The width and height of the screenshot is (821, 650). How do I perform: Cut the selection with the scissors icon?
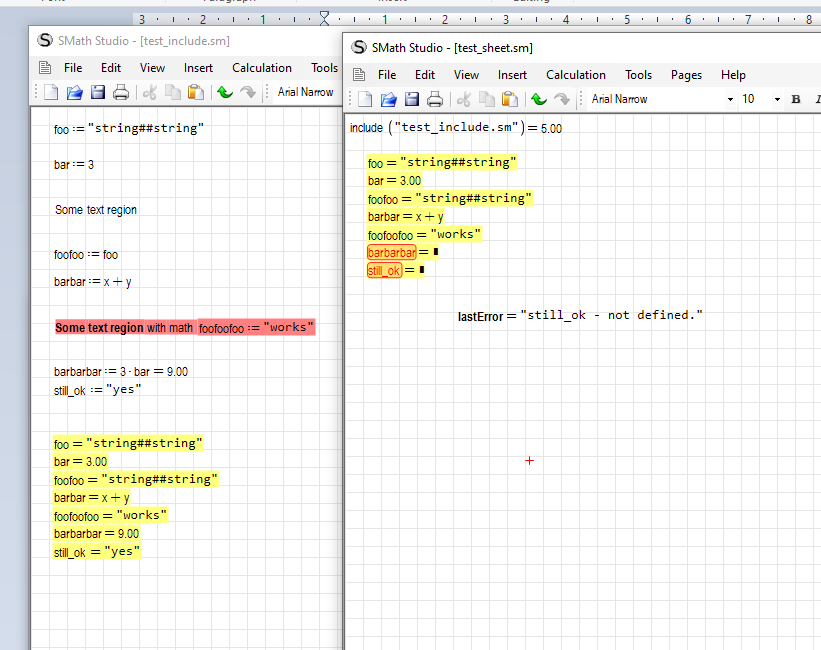[462, 98]
